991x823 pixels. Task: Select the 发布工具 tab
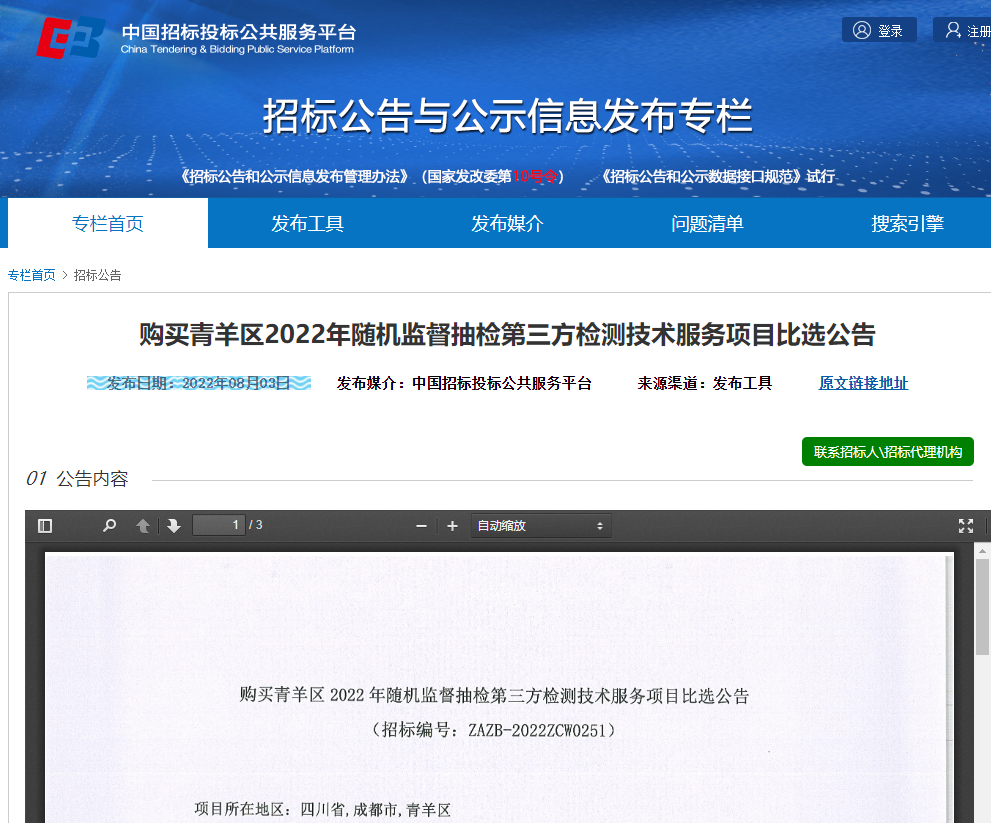click(307, 223)
